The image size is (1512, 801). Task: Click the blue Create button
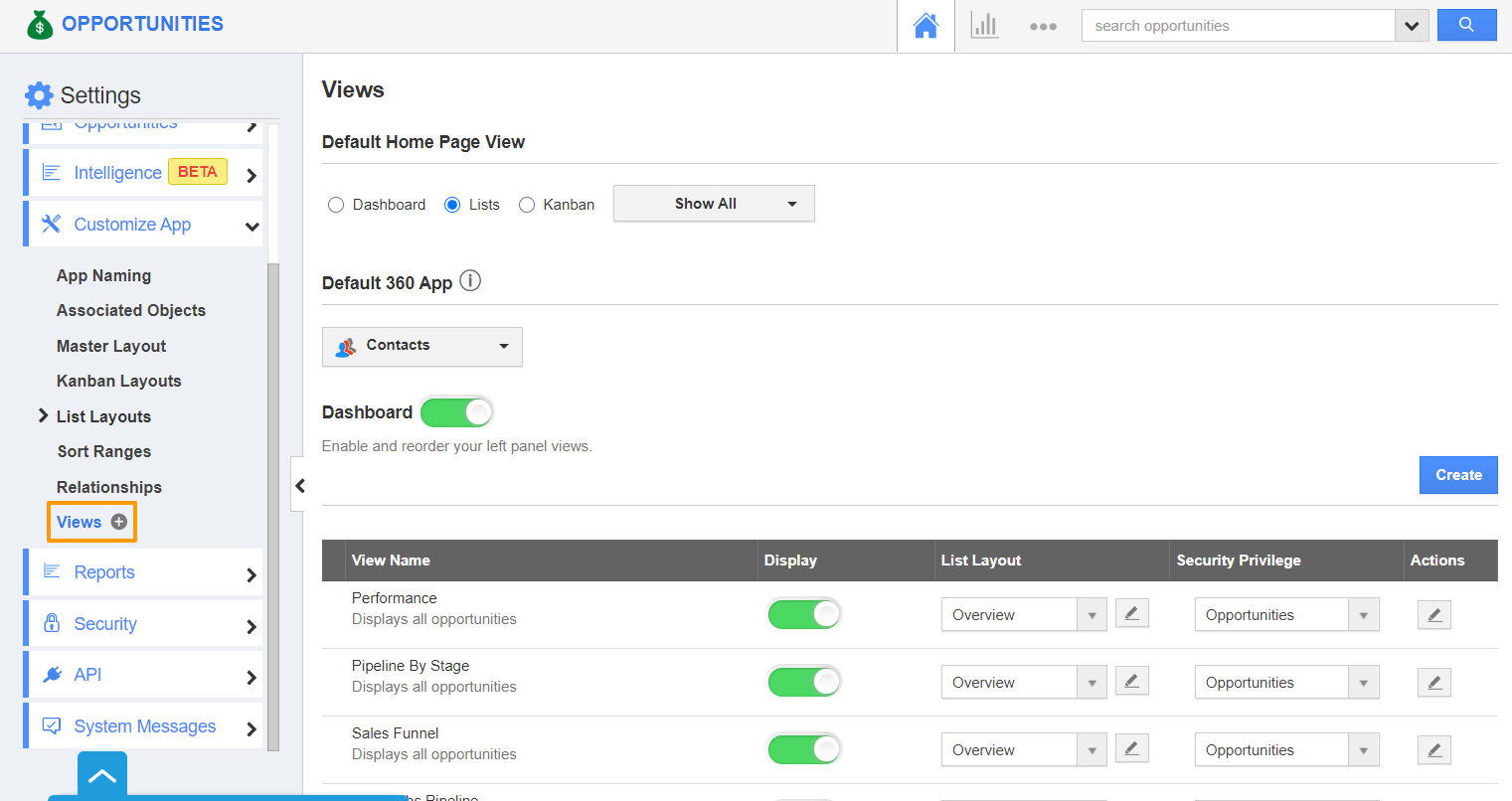tap(1457, 475)
